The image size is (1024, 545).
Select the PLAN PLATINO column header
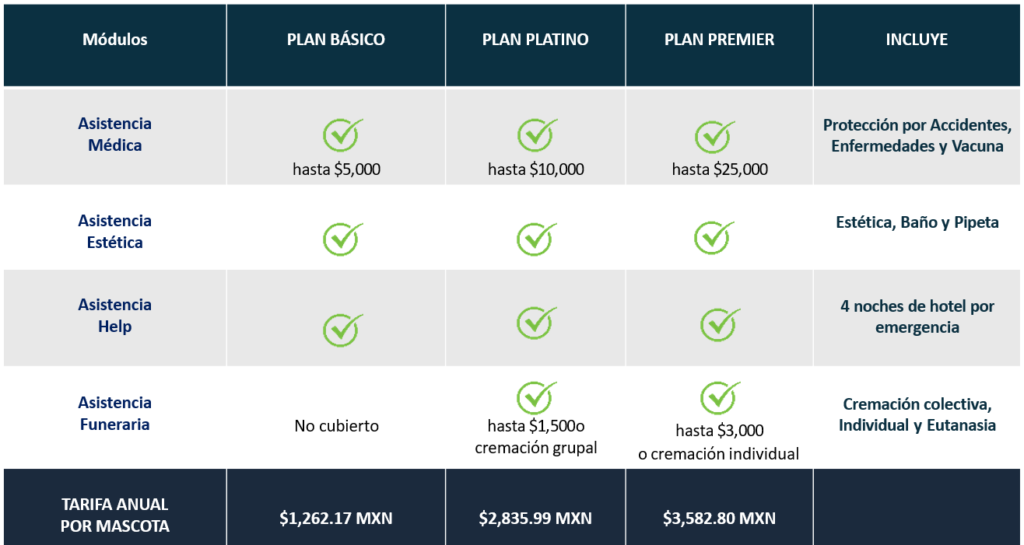pos(535,40)
